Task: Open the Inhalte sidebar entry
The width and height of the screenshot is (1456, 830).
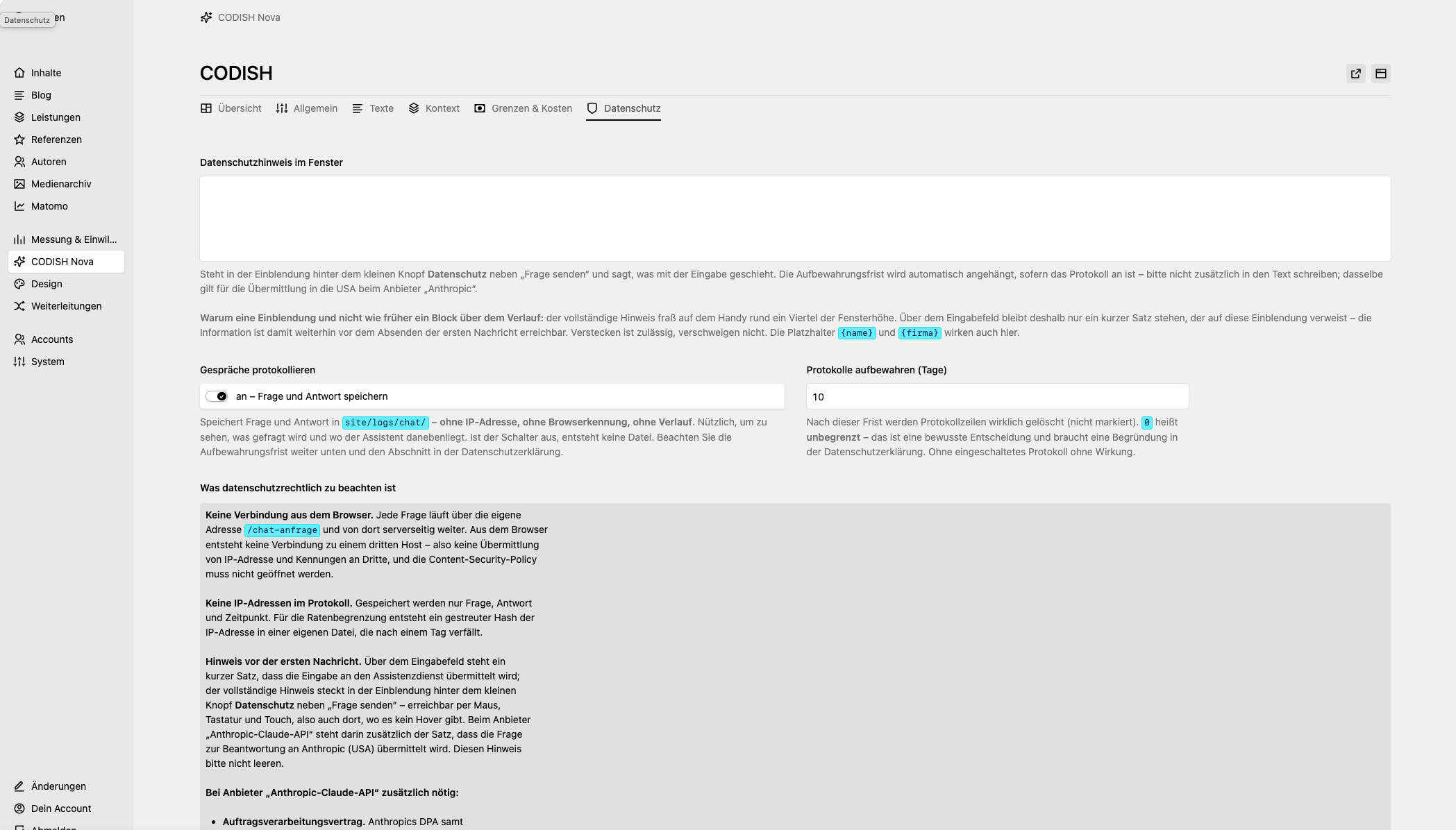Action: [x=66, y=73]
